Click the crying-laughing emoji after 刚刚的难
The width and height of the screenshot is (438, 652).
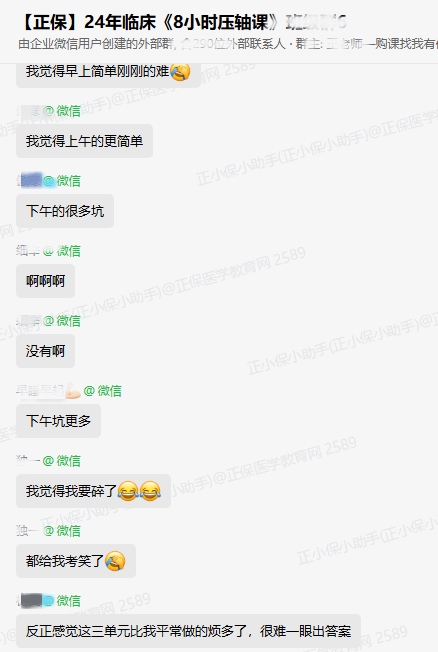click(180, 72)
